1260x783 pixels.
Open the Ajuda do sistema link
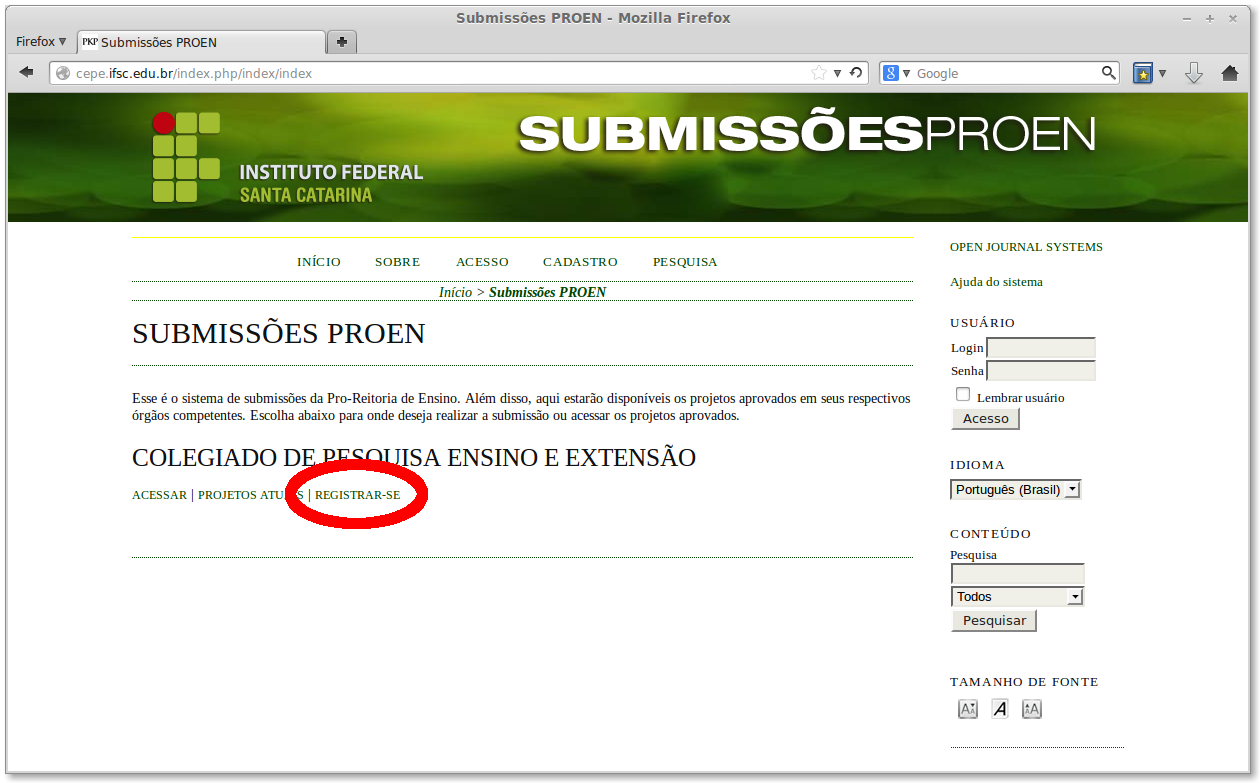[996, 282]
